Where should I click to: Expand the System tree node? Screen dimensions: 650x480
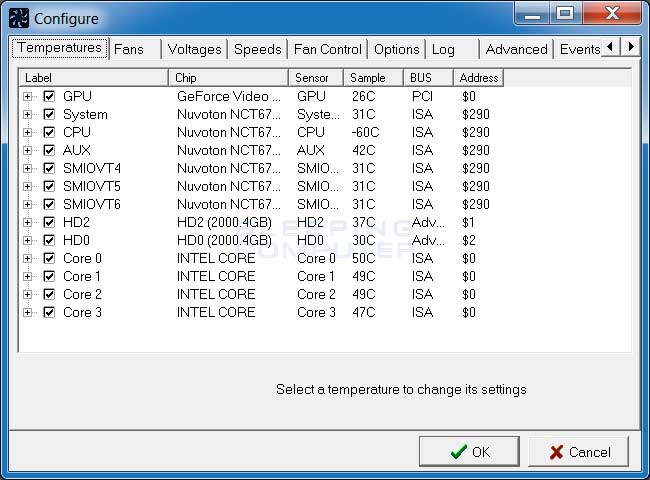[x=28, y=115]
